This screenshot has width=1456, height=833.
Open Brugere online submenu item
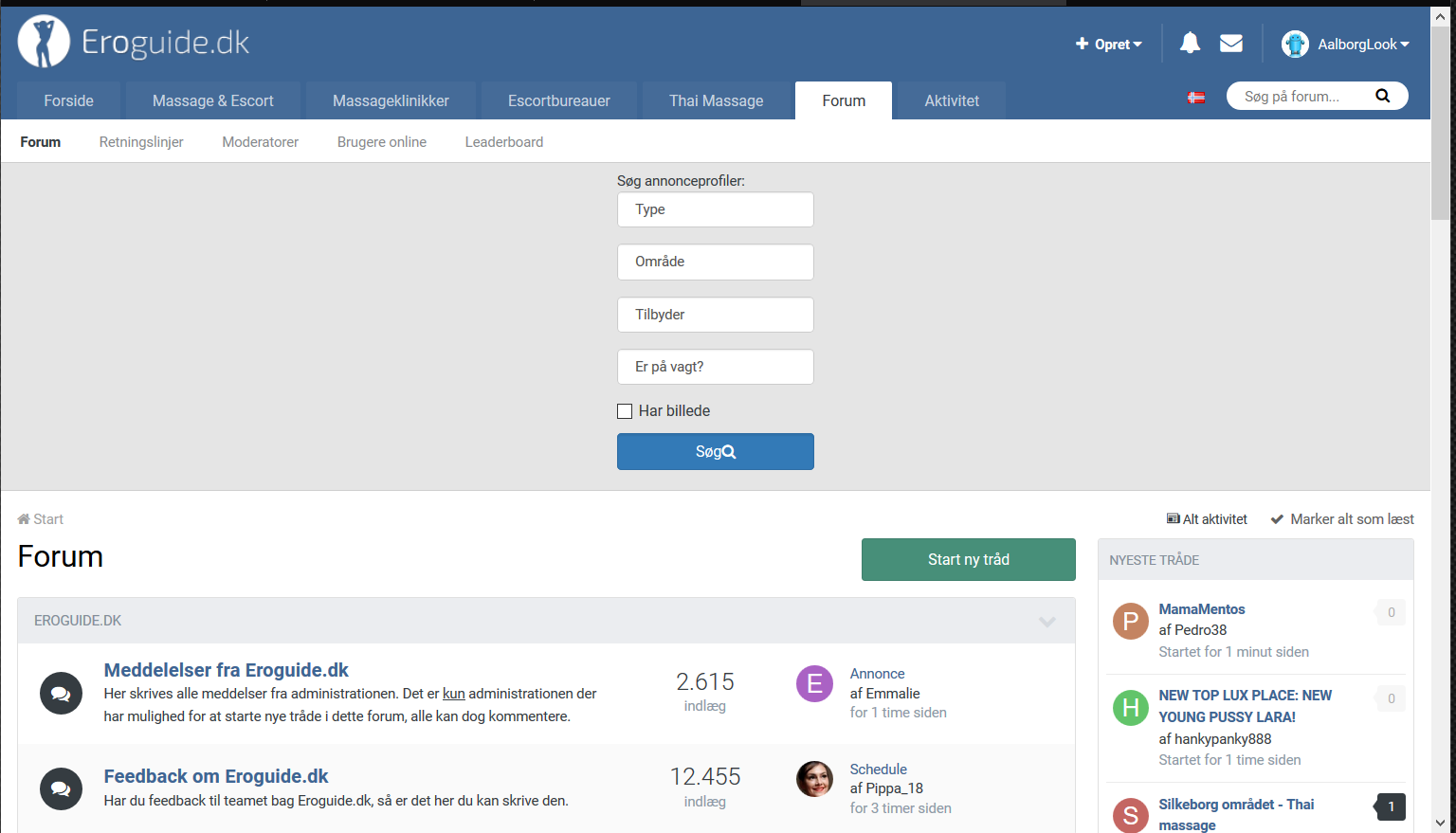tap(382, 142)
